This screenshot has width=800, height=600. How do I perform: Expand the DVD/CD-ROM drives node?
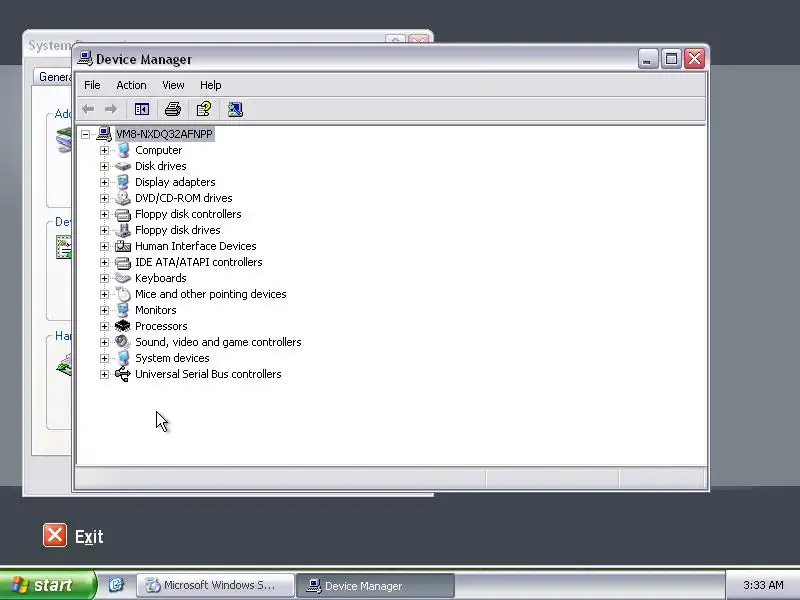(x=105, y=198)
